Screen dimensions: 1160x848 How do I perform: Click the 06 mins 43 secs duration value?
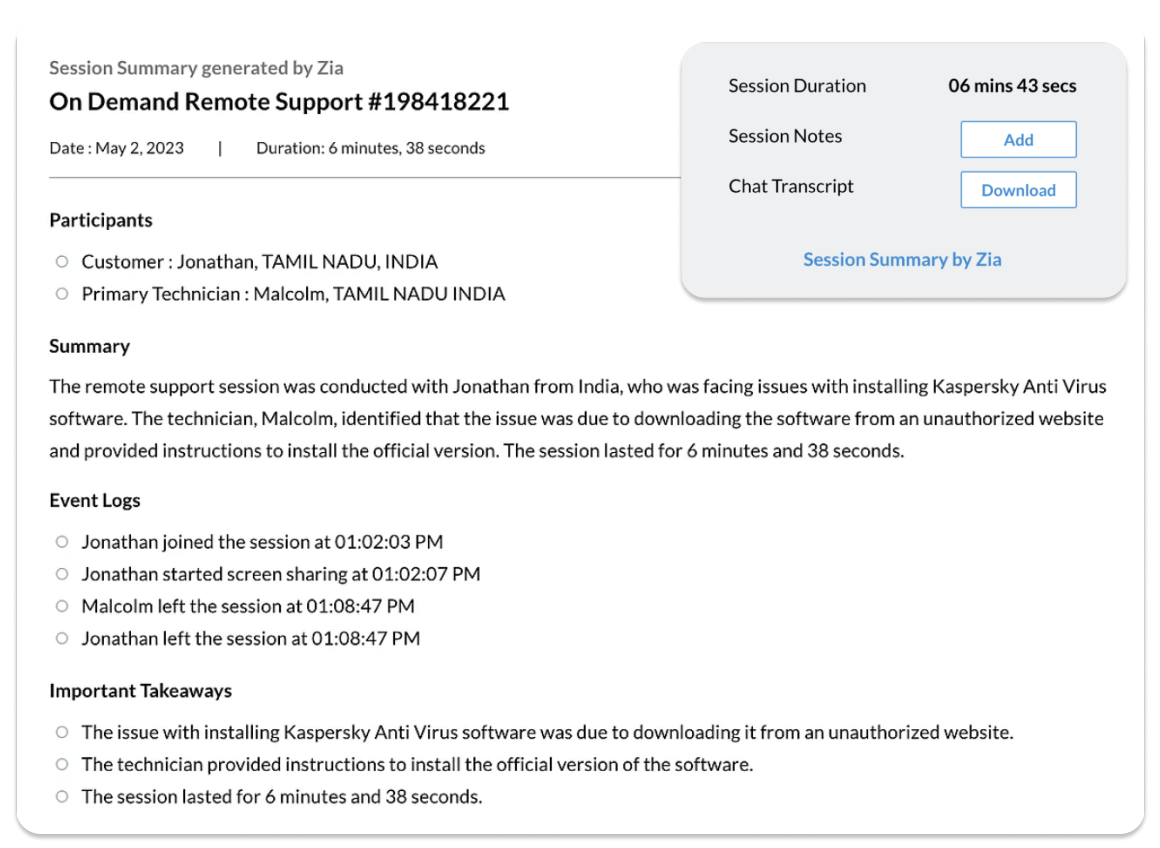tap(1012, 86)
